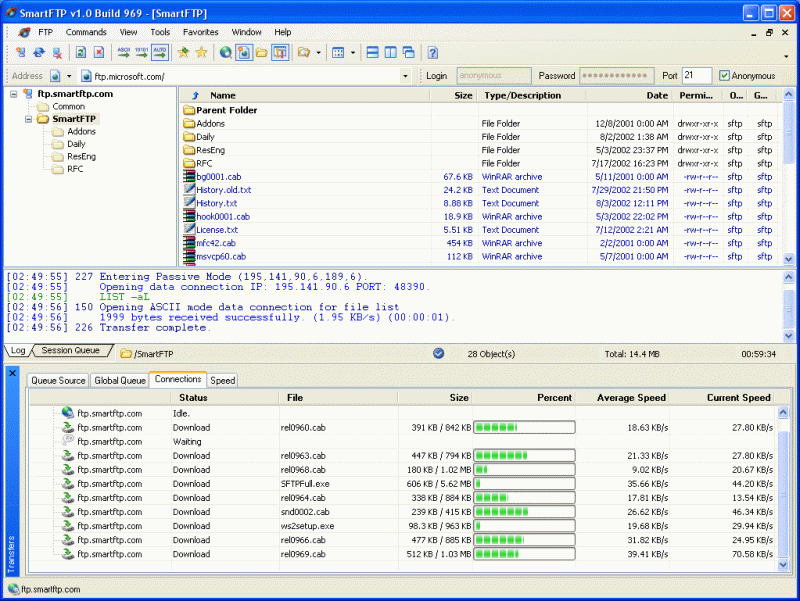
Task: Click the Address bar globe page icon
Action: 55,76
